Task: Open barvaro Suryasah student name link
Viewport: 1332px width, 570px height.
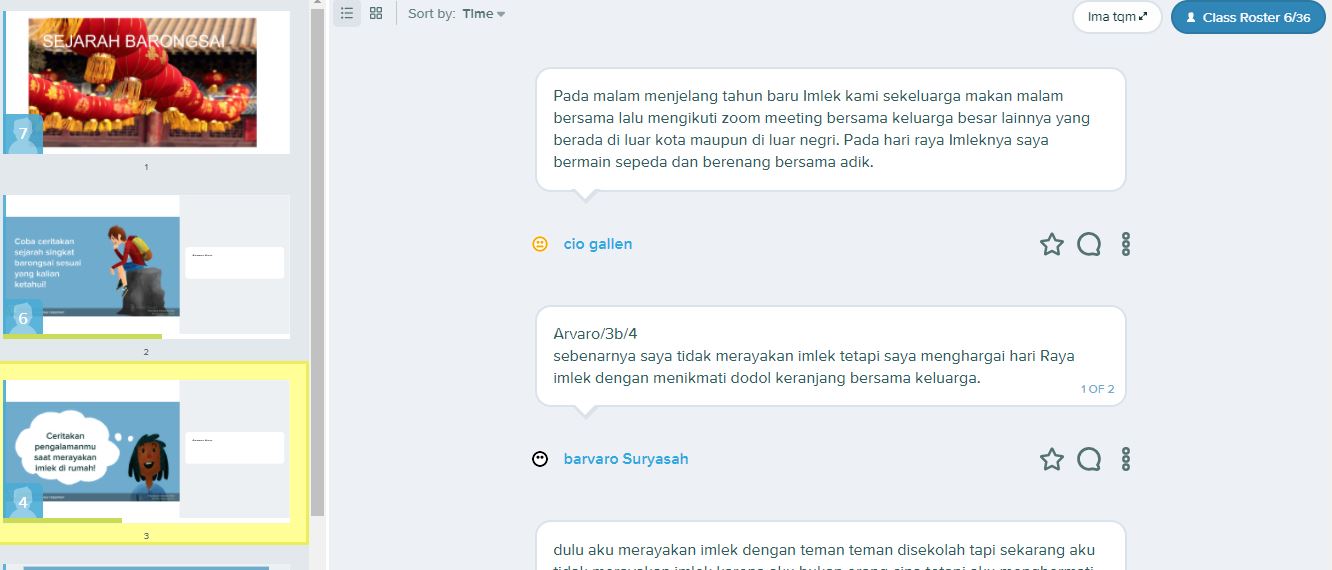Action: tap(626, 459)
